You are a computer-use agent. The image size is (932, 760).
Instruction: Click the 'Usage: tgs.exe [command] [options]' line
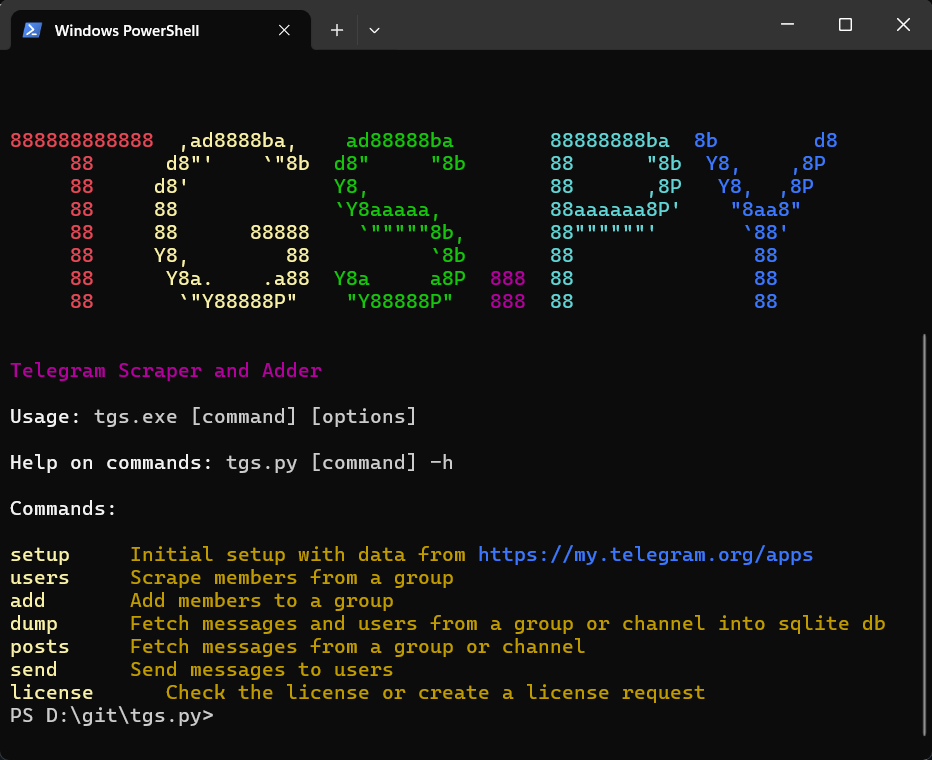pos(213,417)
